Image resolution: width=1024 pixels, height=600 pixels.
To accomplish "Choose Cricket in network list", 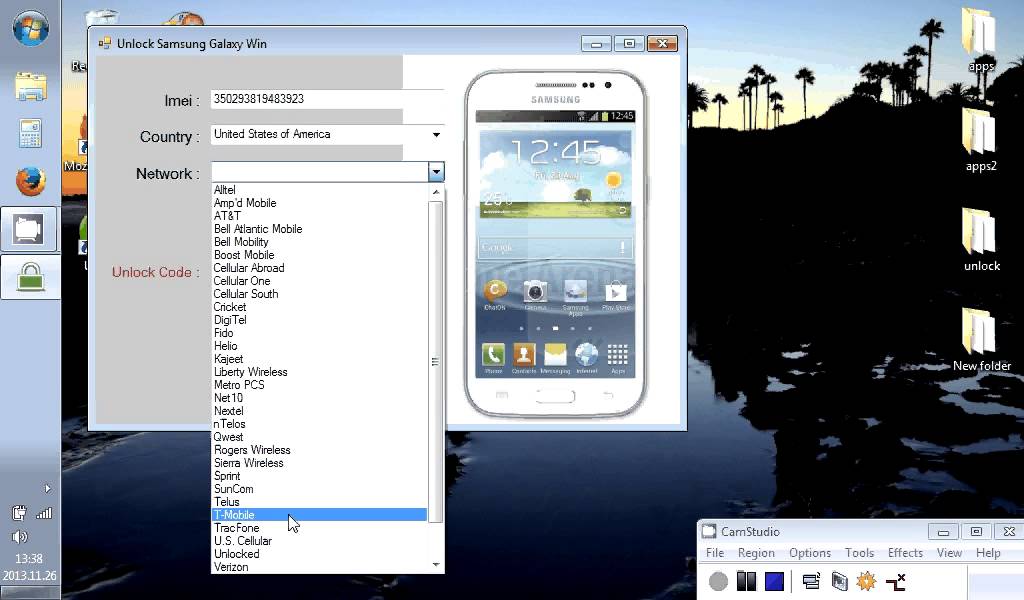I will tap(320, 307).
